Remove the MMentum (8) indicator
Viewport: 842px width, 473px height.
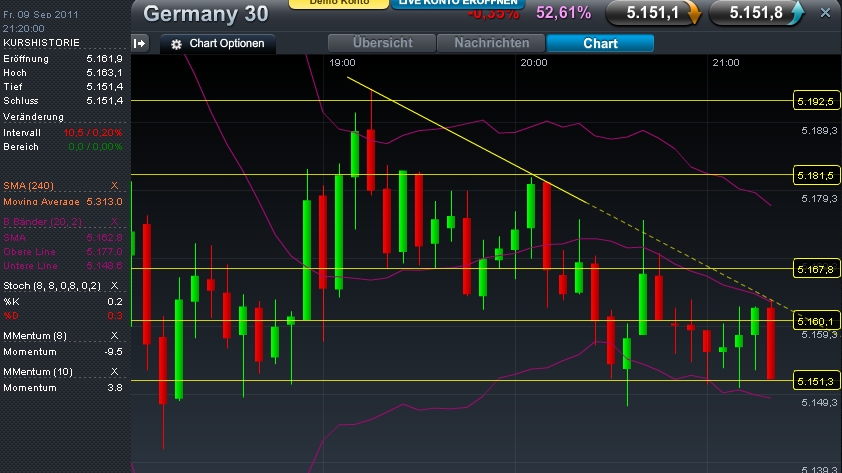114,336
